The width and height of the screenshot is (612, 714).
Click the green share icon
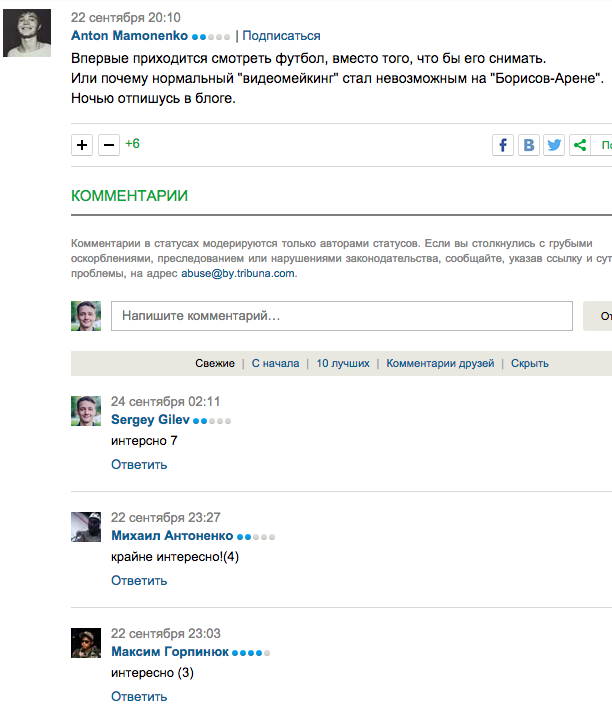[580, 145]
